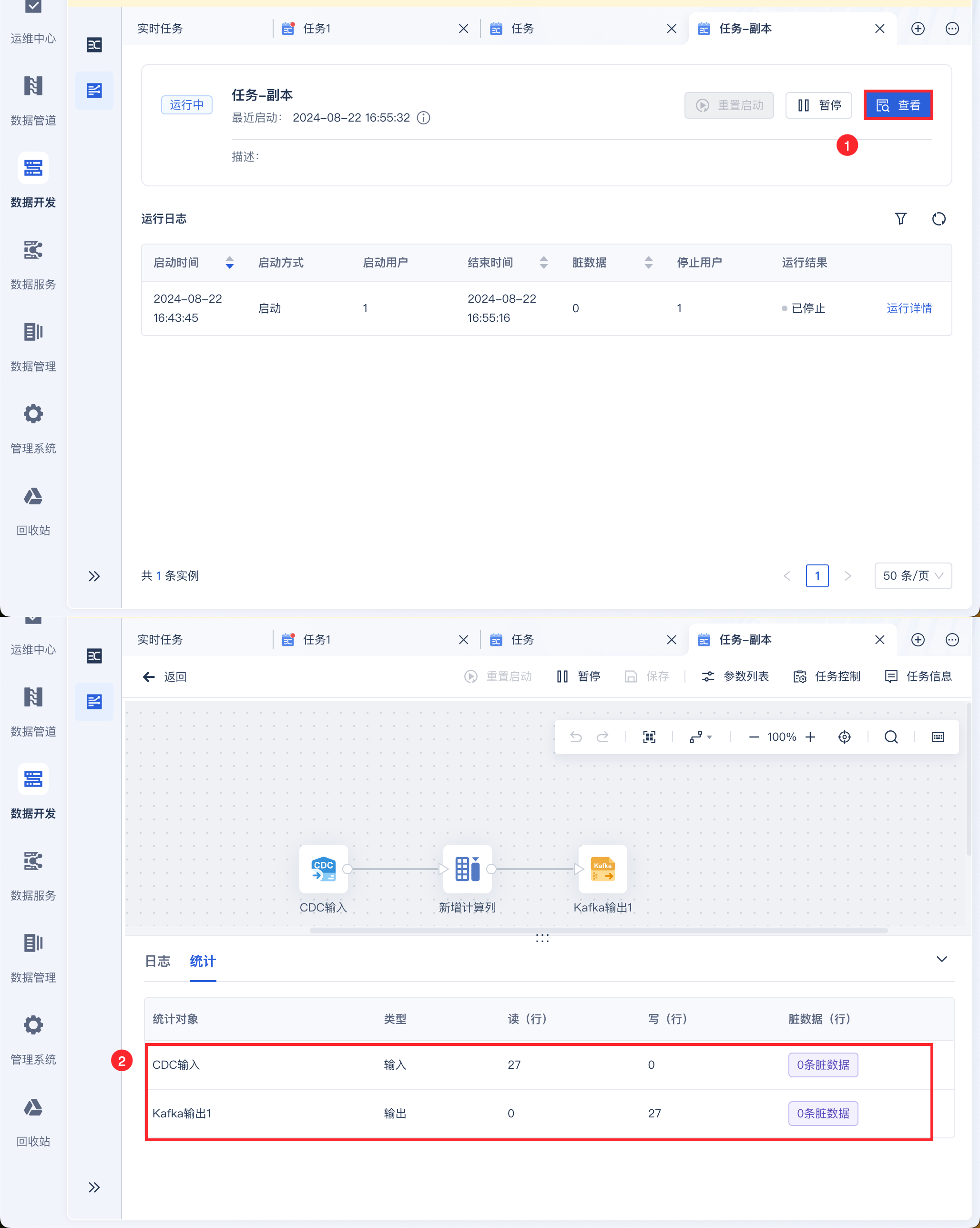Image resolution: width=980 pixels, height=1228 pixels.
Task: Click the info icon beside 最近启动 time
Action: pyautogui.click(x=424, y=118)
